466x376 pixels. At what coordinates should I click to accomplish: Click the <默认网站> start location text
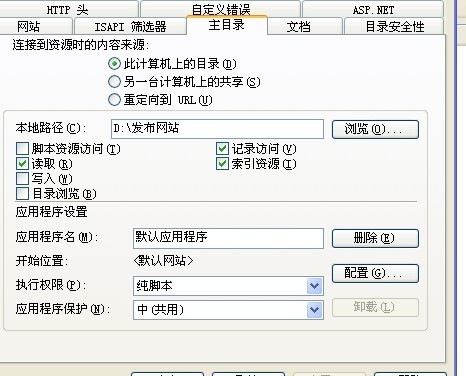tap(163, 260)
